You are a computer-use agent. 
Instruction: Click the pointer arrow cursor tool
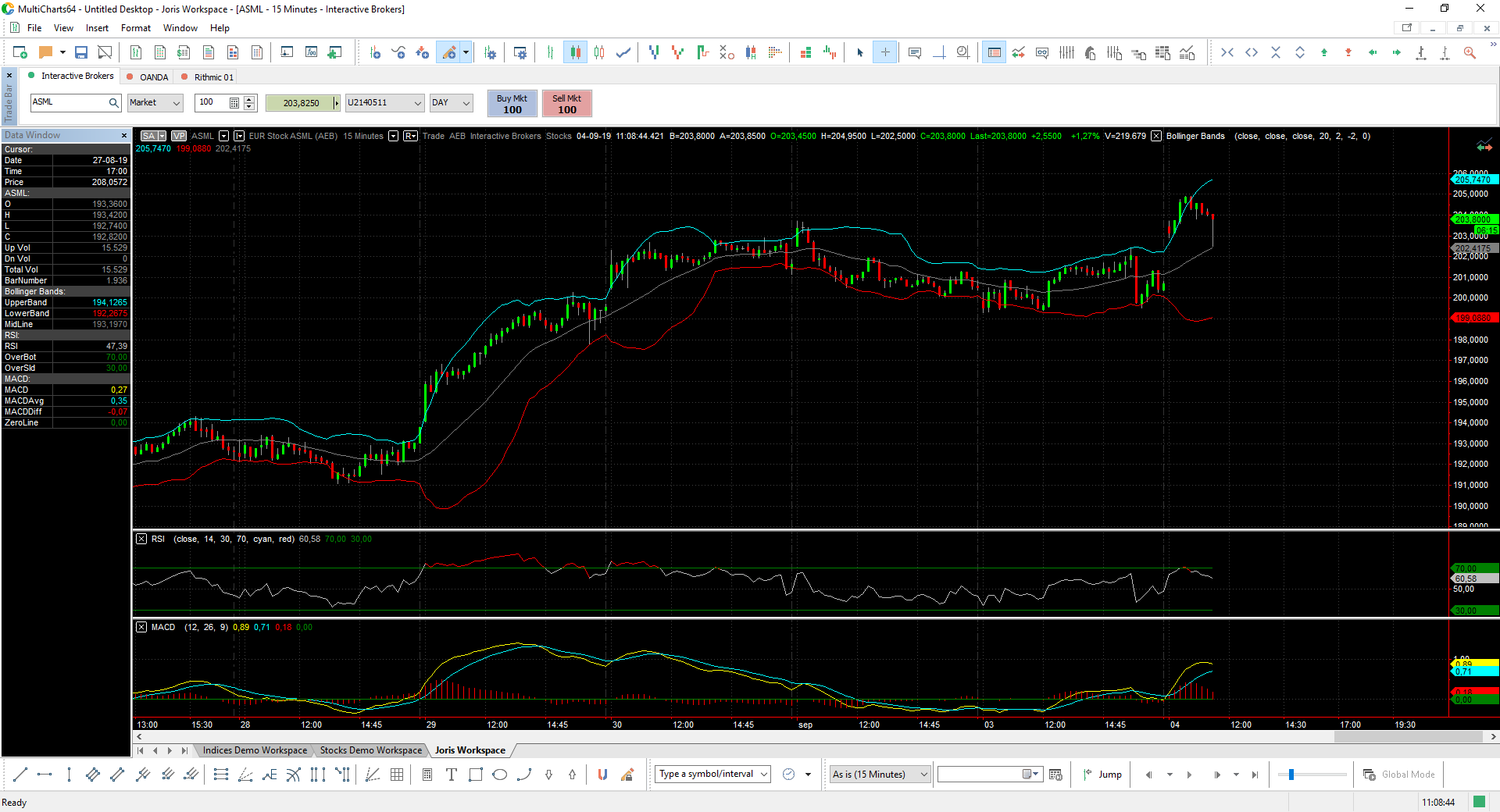[x=860, y=52]
